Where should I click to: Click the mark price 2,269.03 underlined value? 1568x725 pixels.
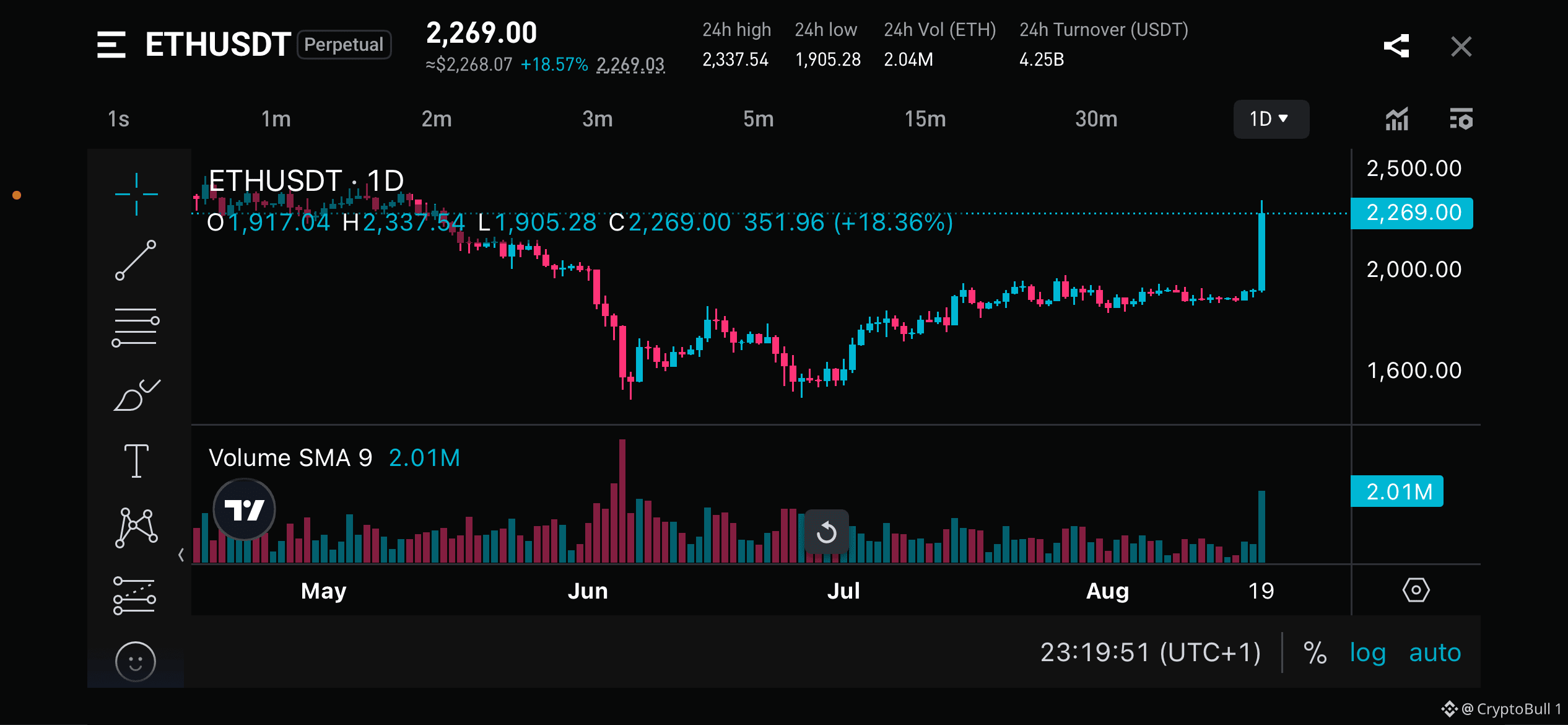click(630, 64)
